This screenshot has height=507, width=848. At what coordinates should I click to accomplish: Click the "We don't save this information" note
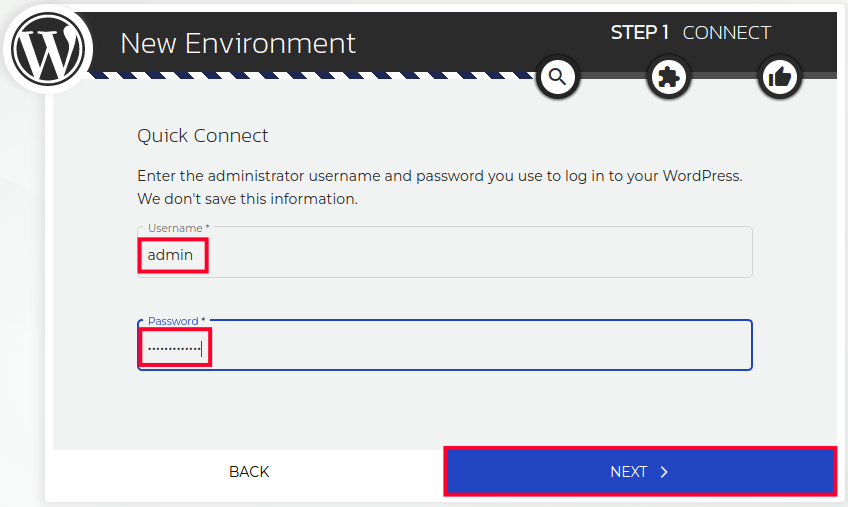[247, 199]
